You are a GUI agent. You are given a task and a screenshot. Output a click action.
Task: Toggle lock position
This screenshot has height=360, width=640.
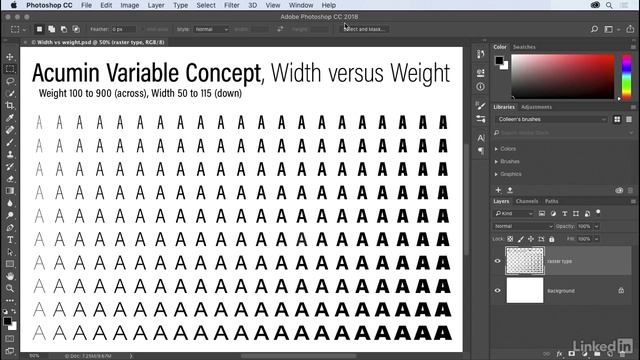[x=531, y=239]
